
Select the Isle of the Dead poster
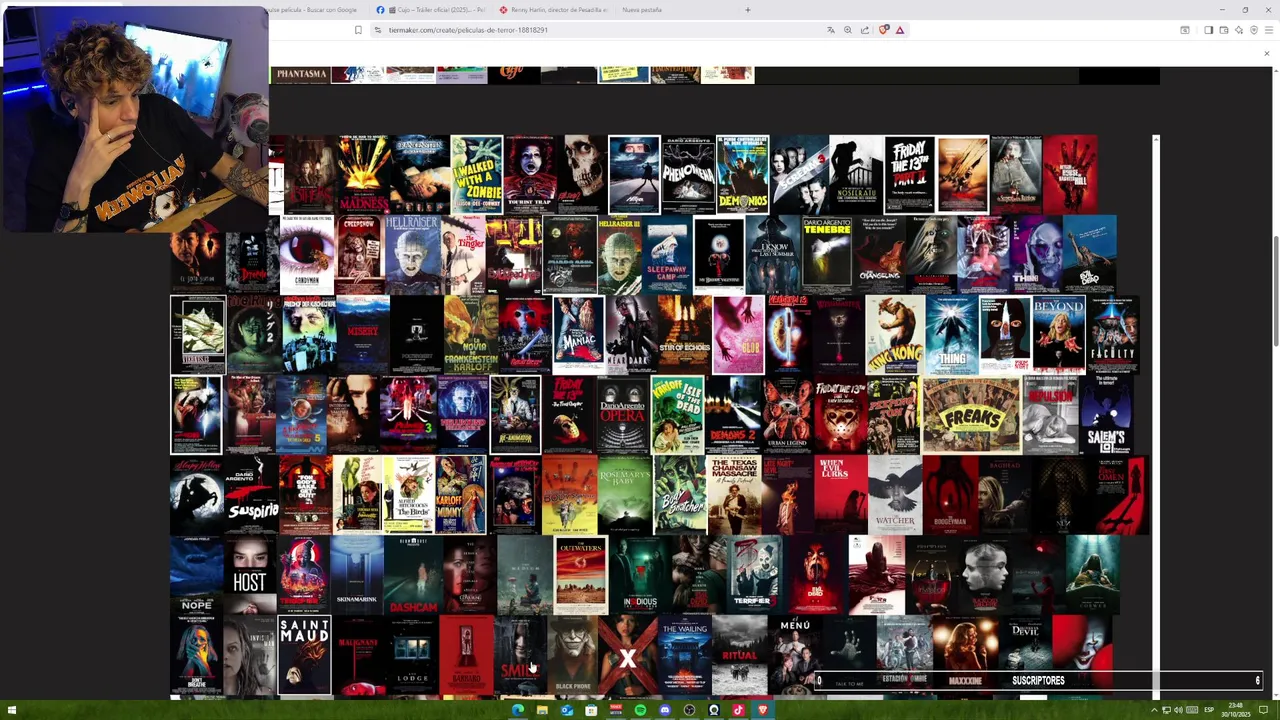click(677, 415)
